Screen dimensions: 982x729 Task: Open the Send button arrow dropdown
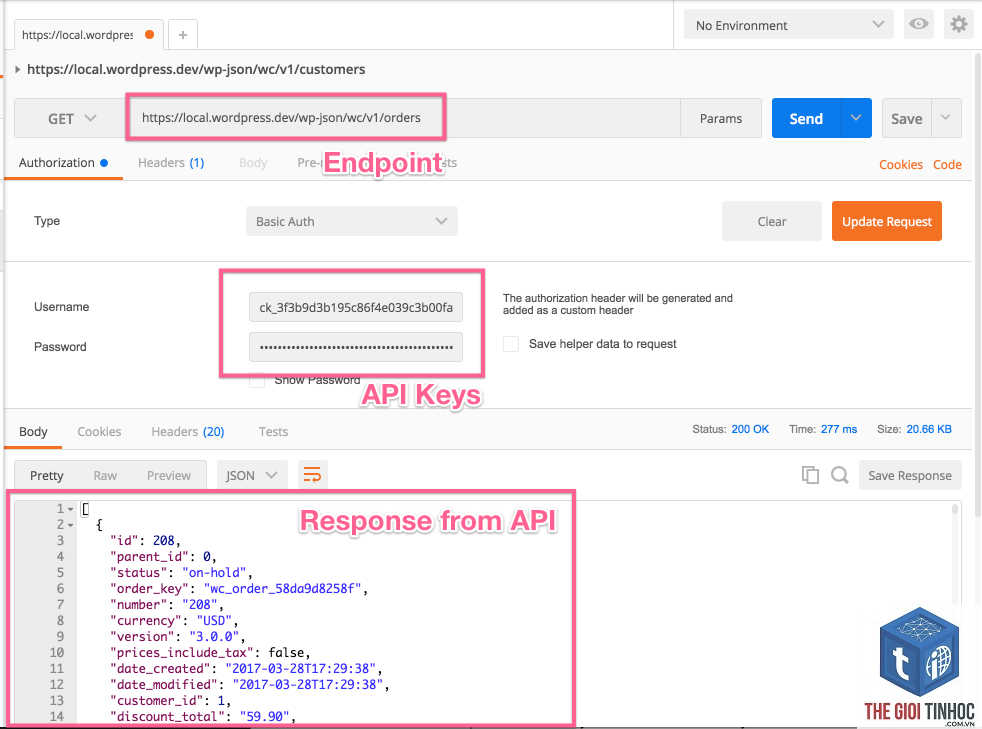856,118
